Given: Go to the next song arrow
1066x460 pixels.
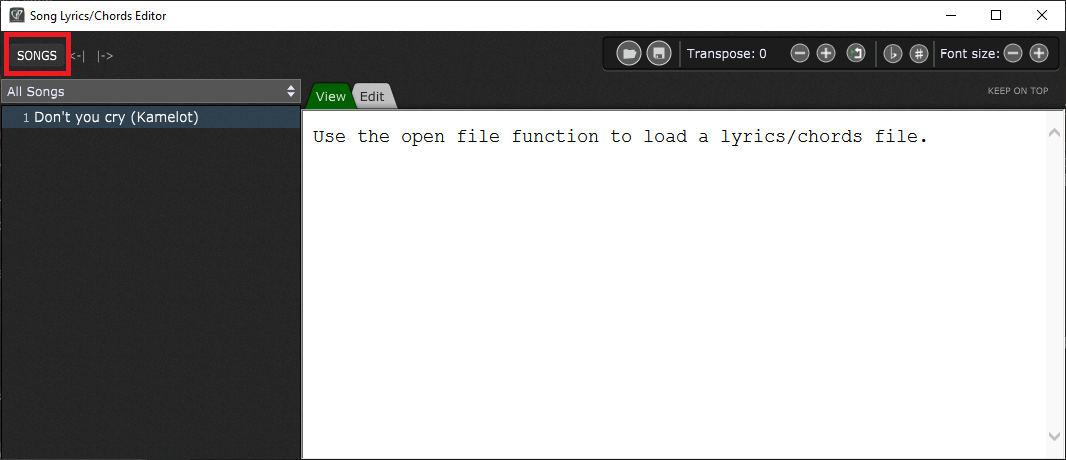Looking at the screenshot, I should click(x=105, y=56).
